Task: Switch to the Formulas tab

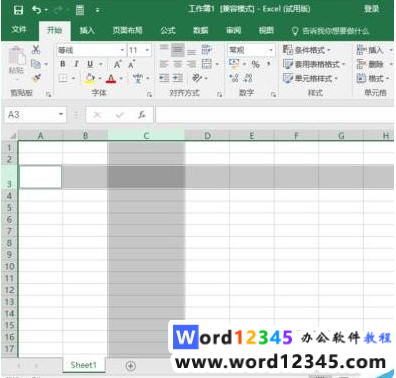Action: coord(168,31)
